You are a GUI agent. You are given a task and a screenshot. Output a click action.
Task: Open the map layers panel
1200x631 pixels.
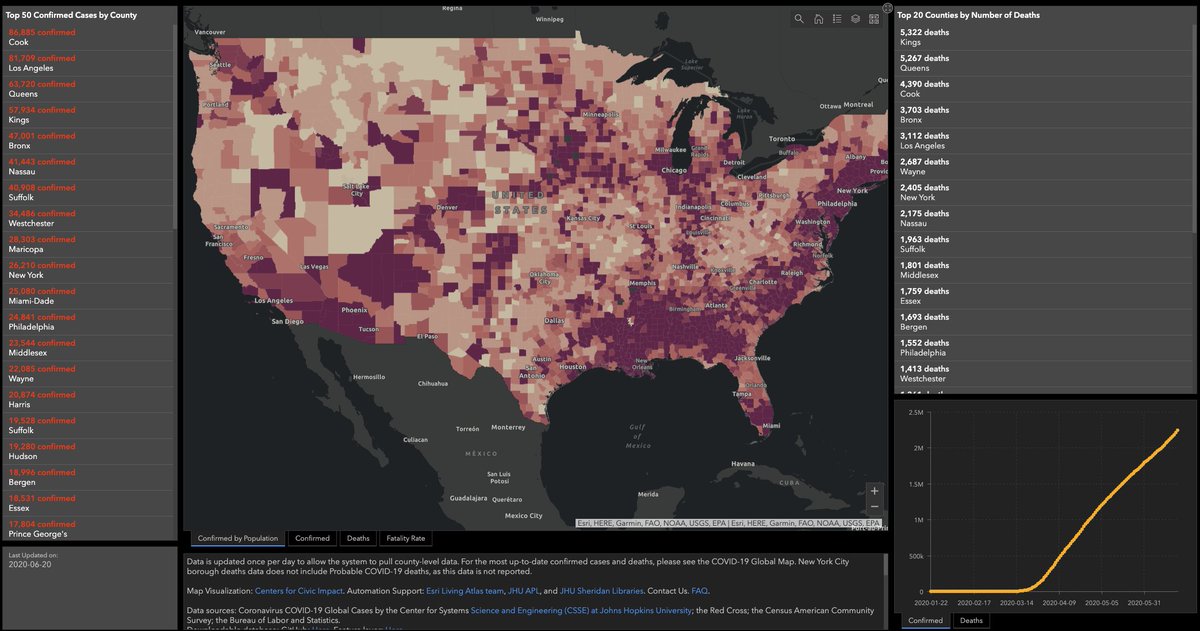pyautogui.click(x=855, y=19)
